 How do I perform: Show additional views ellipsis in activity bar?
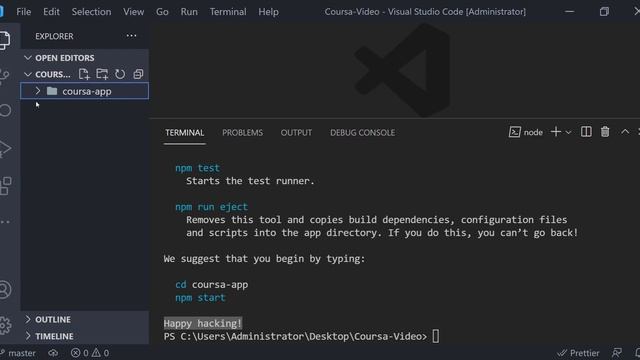click(x=5, y=222)
